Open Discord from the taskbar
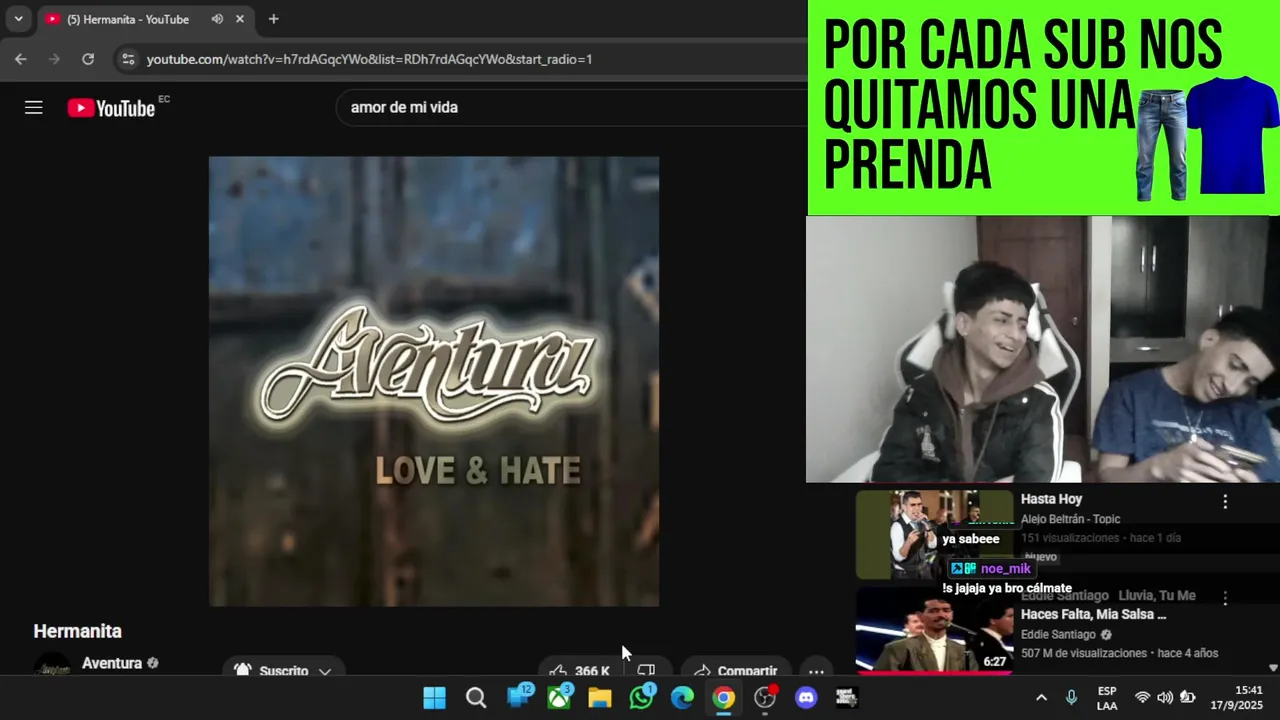The height and width of the screenshot is (720, 1280). (x=806, y=698)
